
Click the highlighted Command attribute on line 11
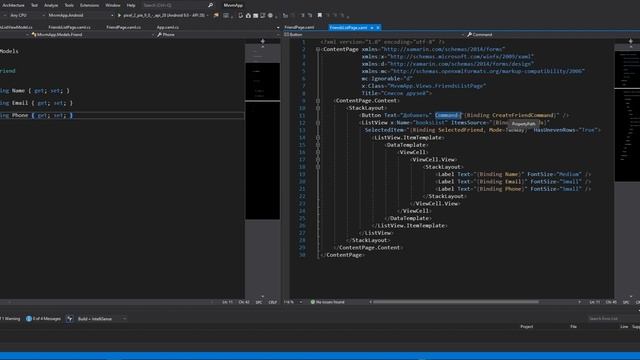point(447,116)
